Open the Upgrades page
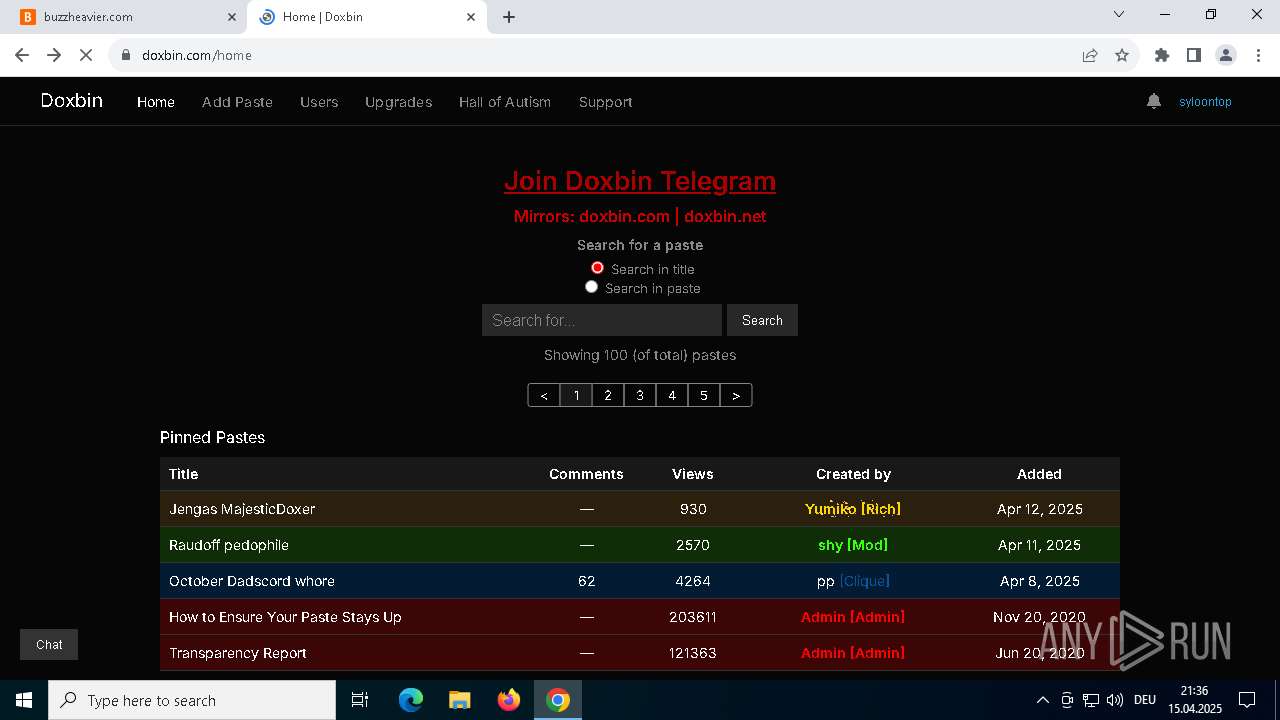This screenshot has width=1280, height=720. point(398,102)
